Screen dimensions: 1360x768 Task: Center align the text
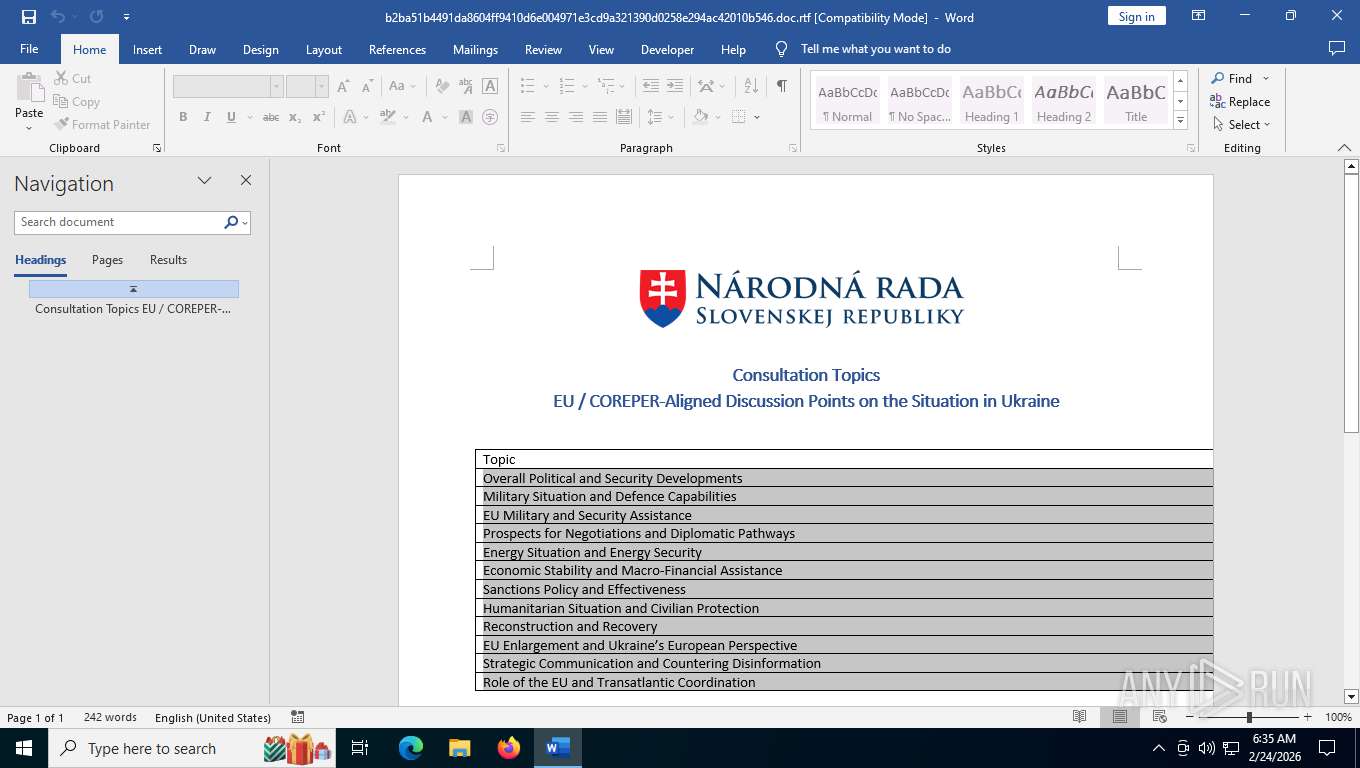coord(552,117)
